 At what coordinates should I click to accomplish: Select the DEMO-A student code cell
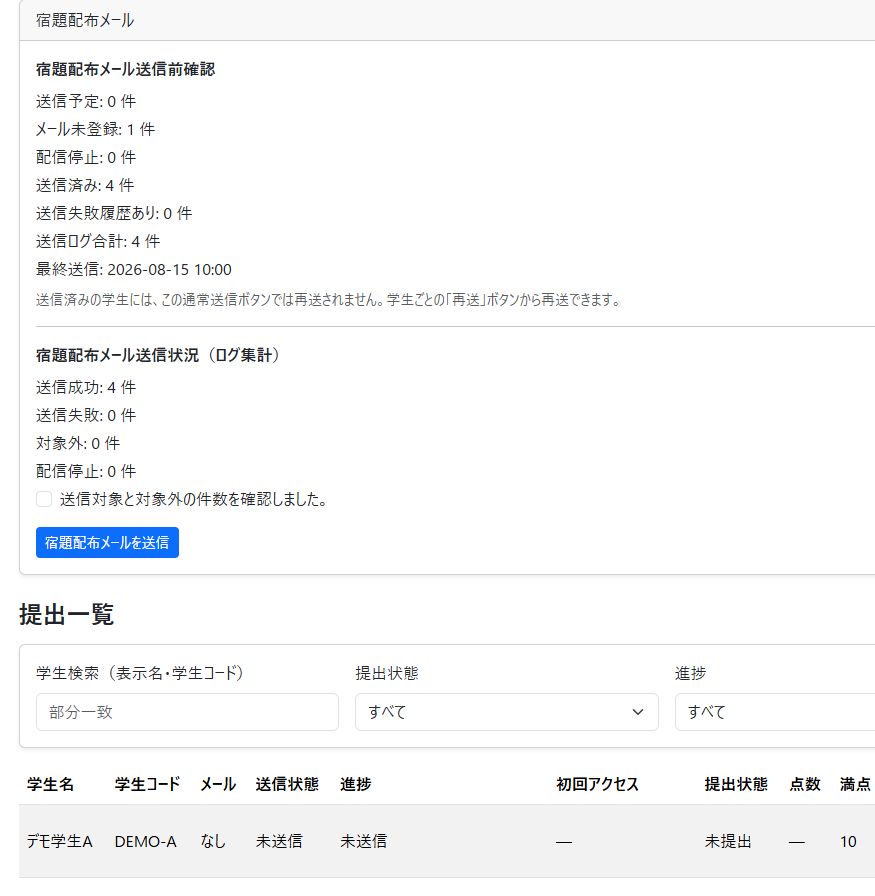pyautogui.click(x=146, y=841)
